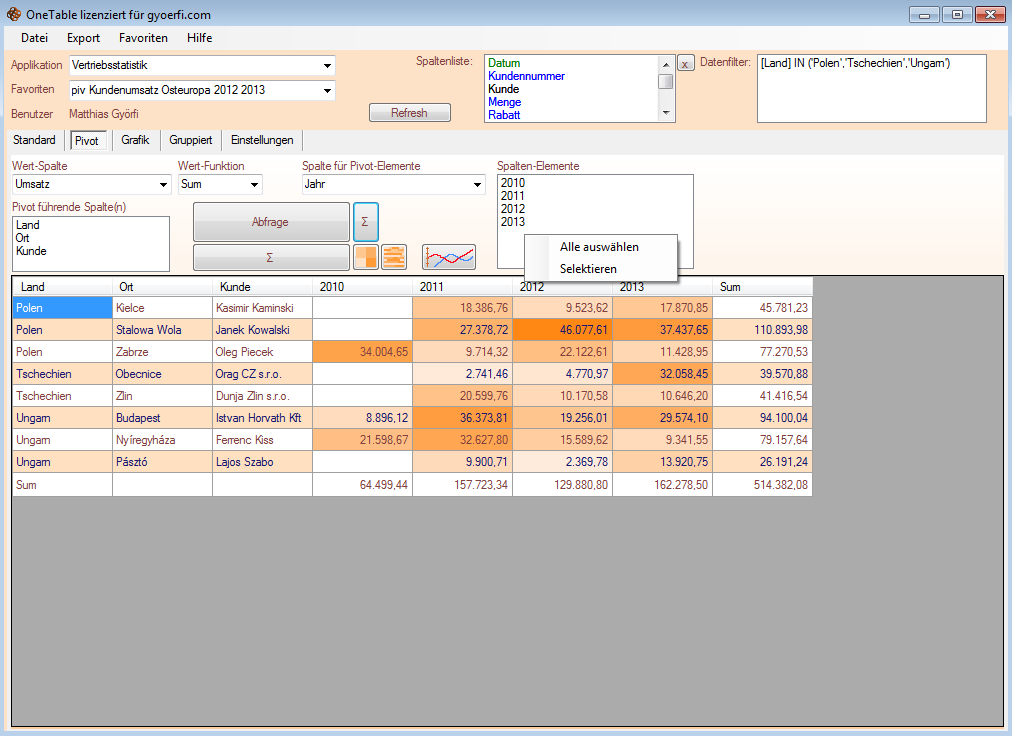1012x736 pixels.
Task: Choose 'Alle auswählen' from context menu
Action: point(599,247)
